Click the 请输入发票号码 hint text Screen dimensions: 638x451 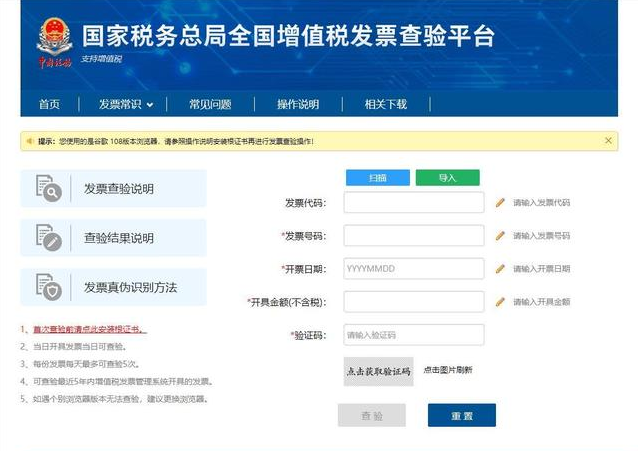[541, 235]
